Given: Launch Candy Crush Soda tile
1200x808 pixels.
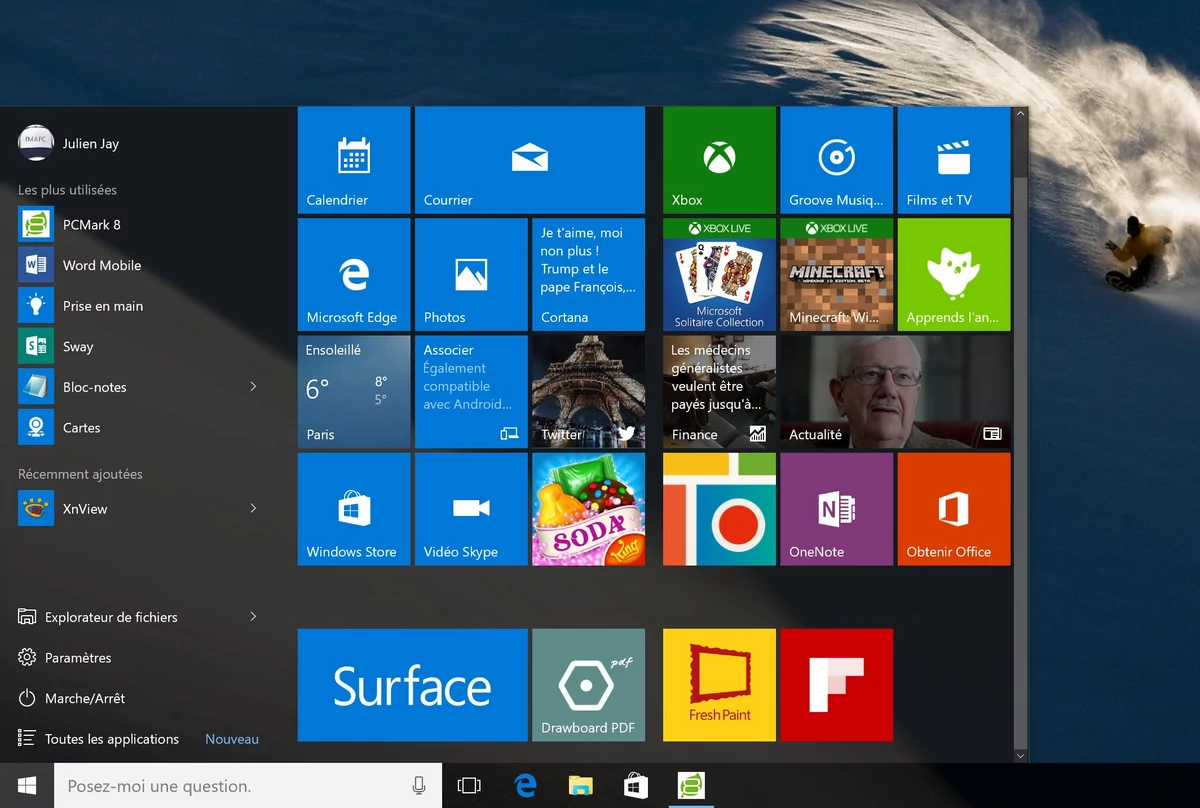Looking at the screenshot, I should pos(588,509).
